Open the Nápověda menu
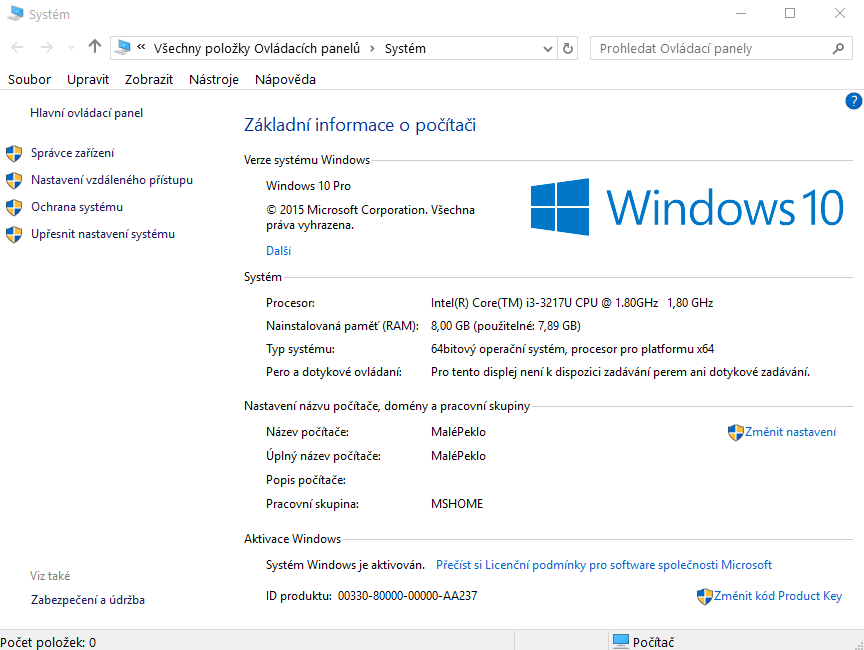Viewport: 864px width, 650px height. 285,79
